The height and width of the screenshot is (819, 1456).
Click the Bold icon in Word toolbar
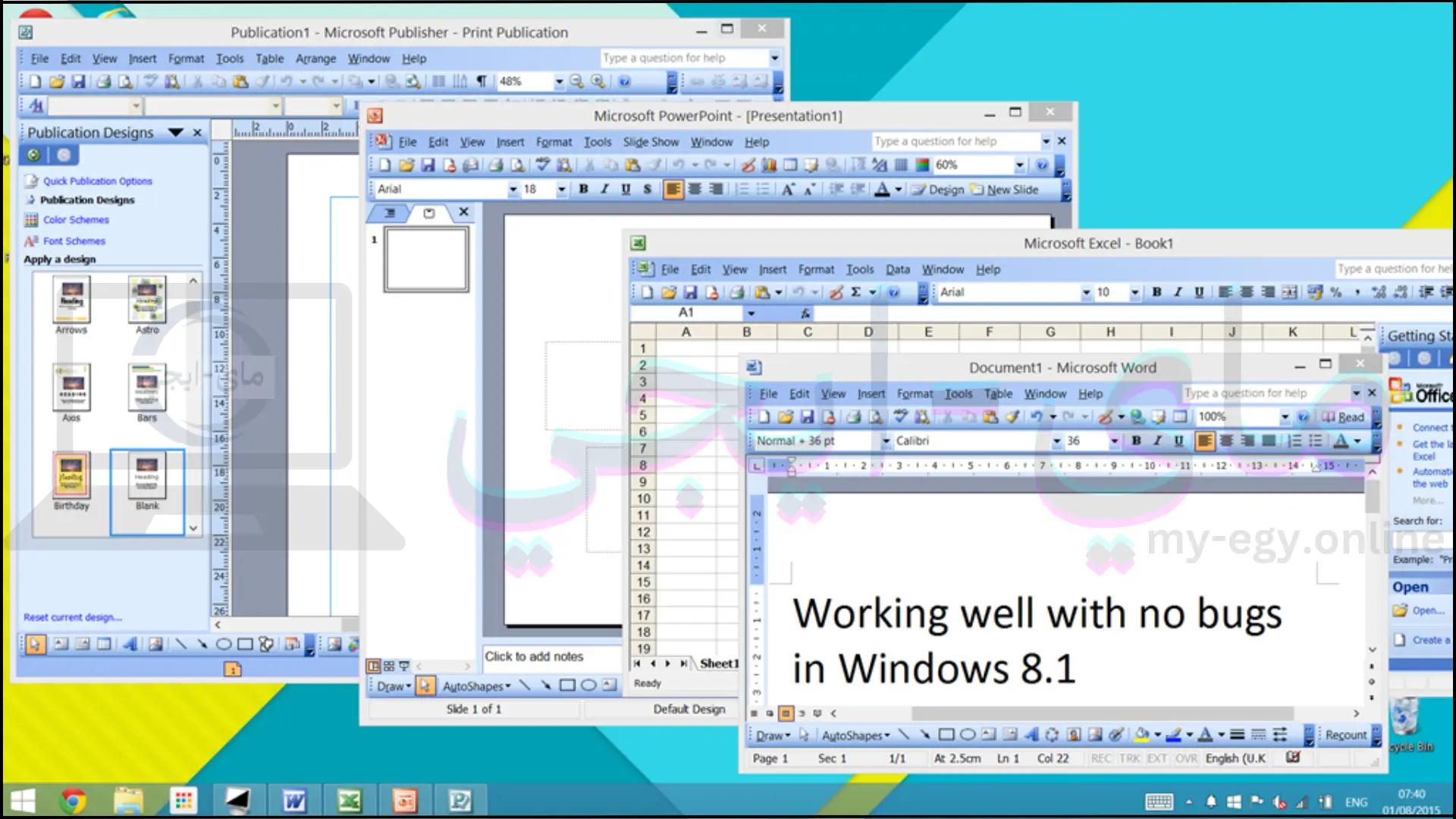1133,441
